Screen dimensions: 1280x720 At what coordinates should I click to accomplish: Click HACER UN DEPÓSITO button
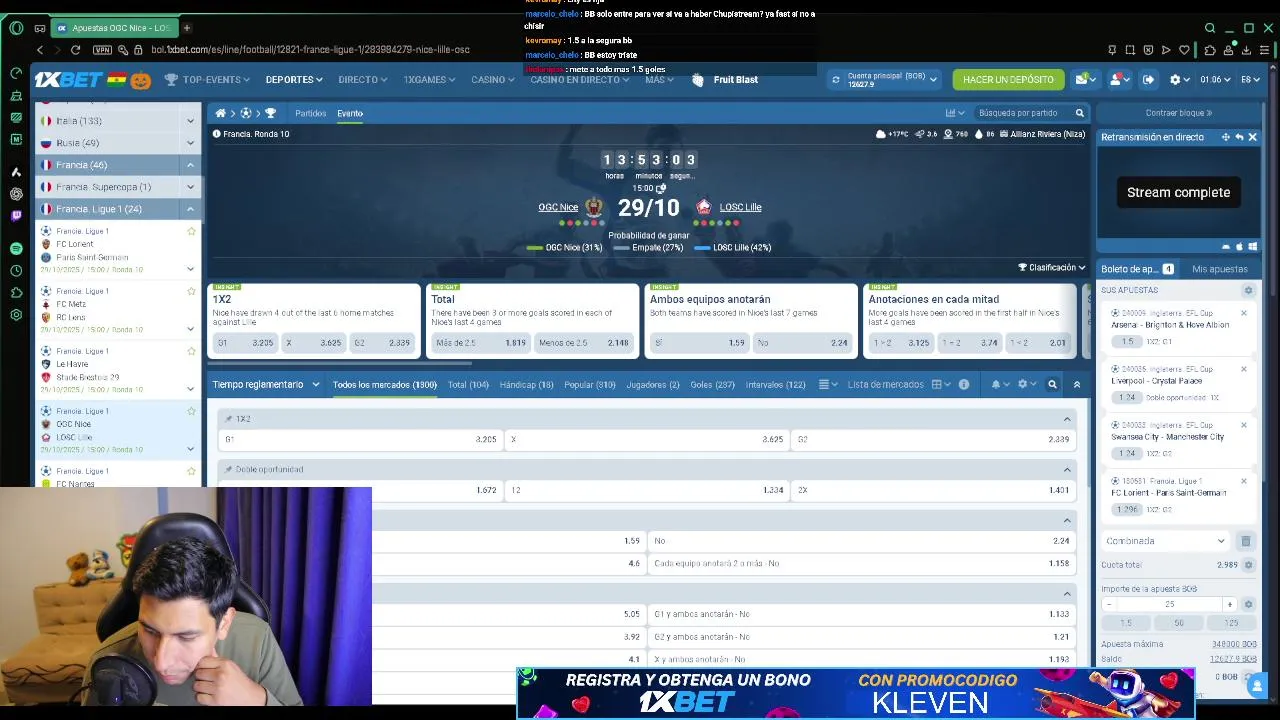click(1008, 80)
